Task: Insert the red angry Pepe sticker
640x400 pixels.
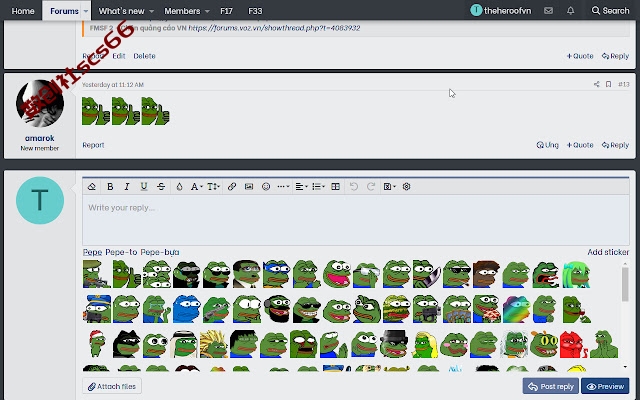Action: 573,344
